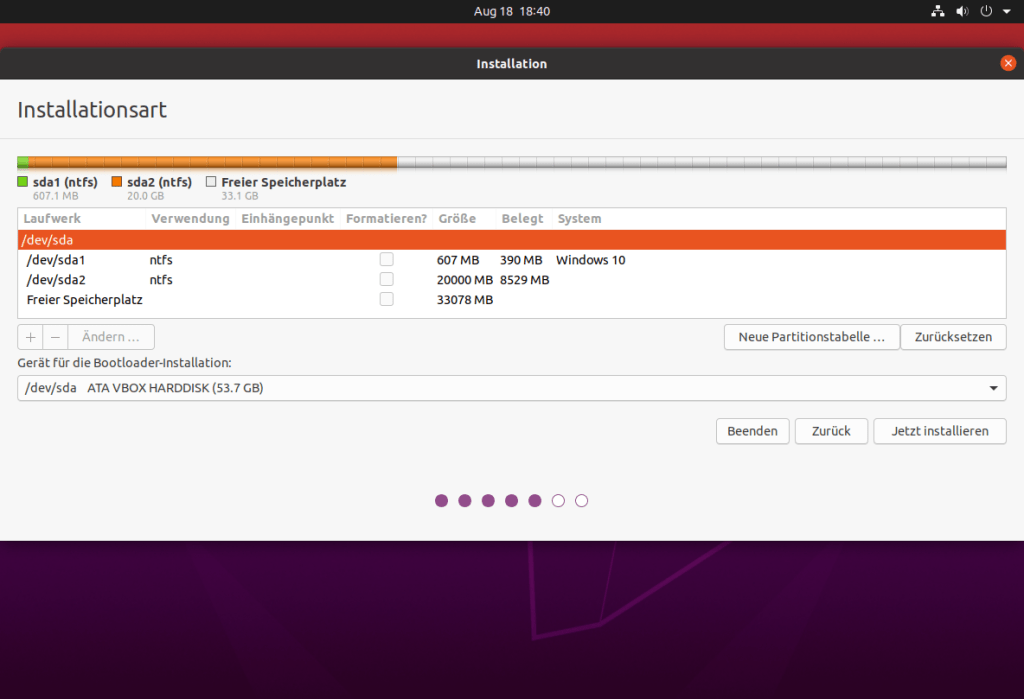1024x699 pixels.
Task: Toggle format checkbox for Freier Speicherplatz row
Action: pos(386,300)
